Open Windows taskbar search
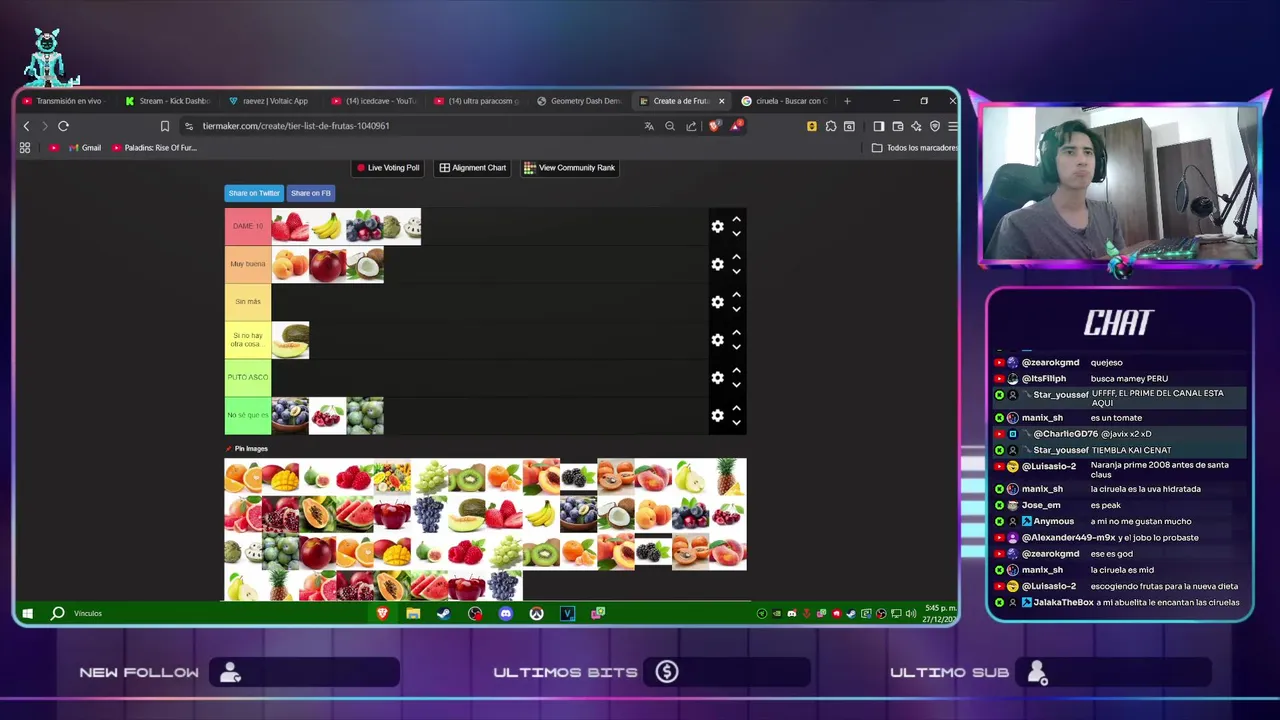 pos(58,613)
